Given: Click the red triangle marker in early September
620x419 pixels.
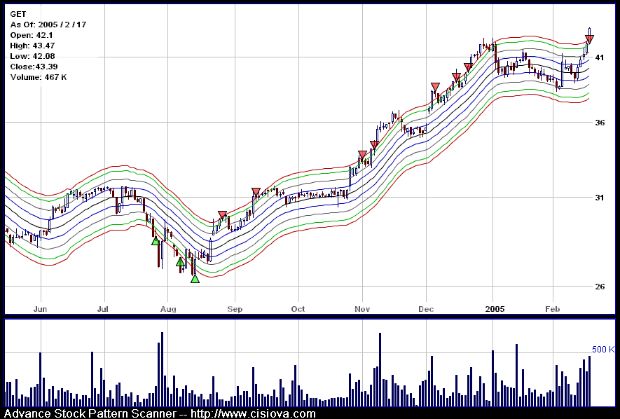Looking at the screenshot, I should 256,192.
